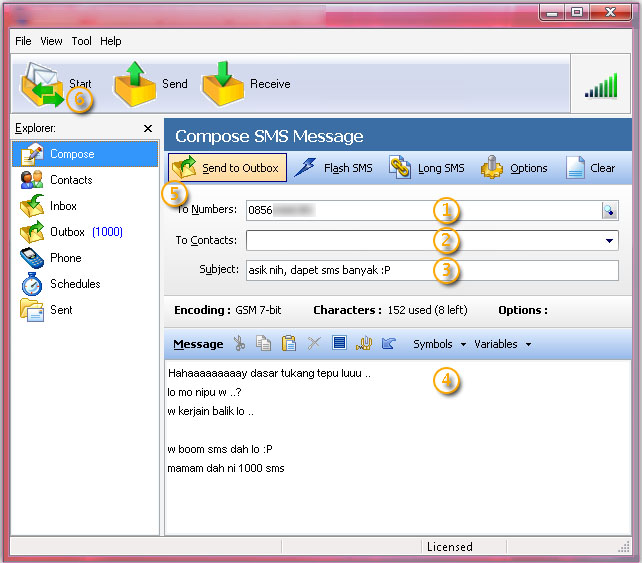Click the 'GSM 7-bit' encoding value

(x=258, y=310)
